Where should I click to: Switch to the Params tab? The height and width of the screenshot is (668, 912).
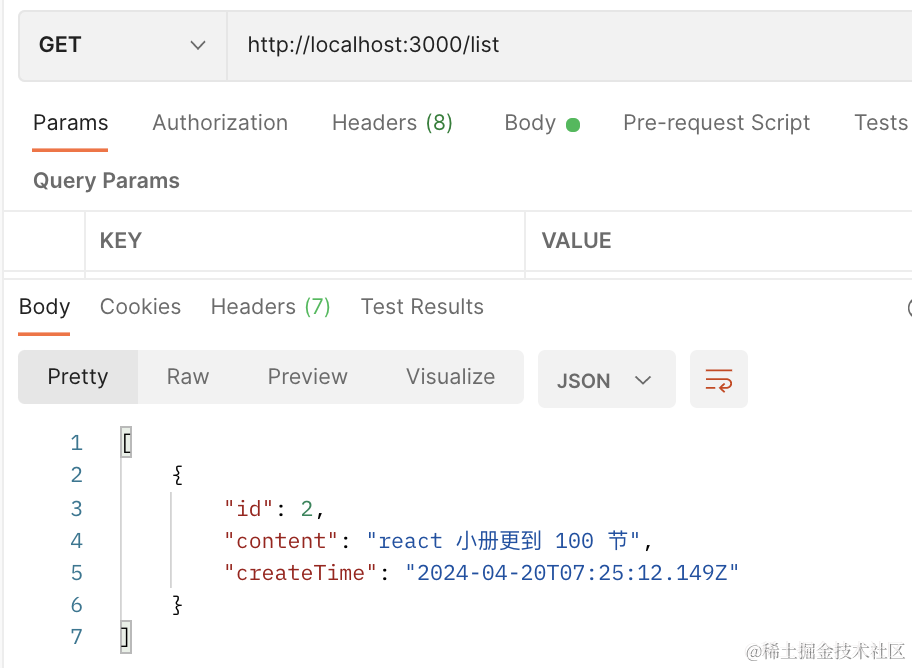(x=70, y=123)
